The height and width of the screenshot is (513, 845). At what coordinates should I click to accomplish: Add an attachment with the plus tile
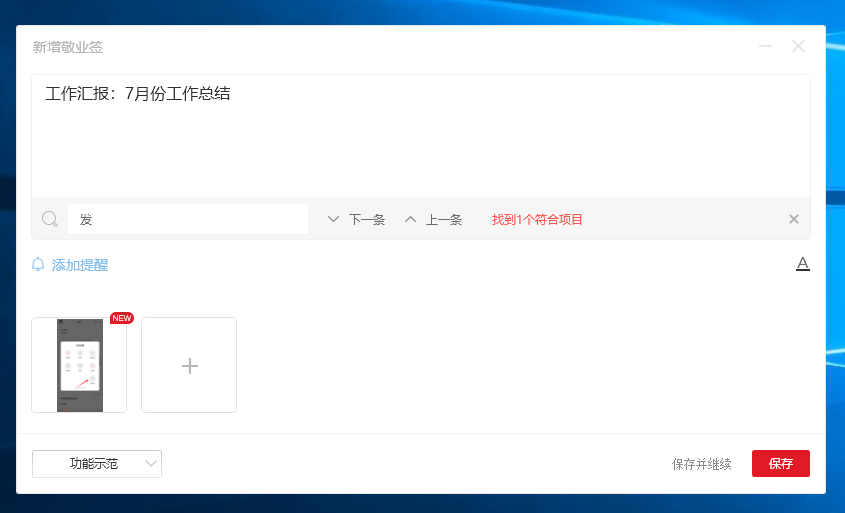(x=189, y=365)
